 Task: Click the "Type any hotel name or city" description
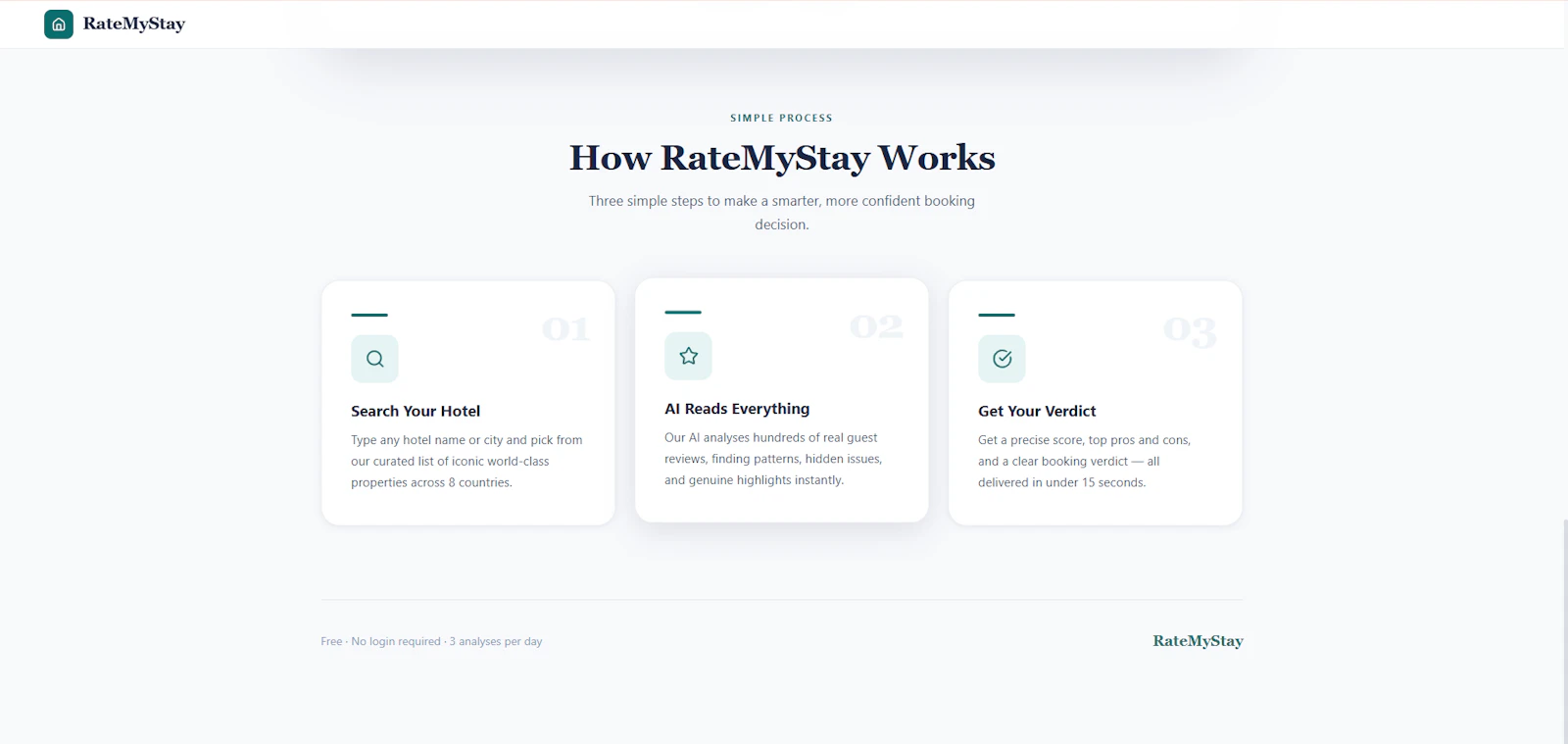pyautogui.click(x=466, y=462)
